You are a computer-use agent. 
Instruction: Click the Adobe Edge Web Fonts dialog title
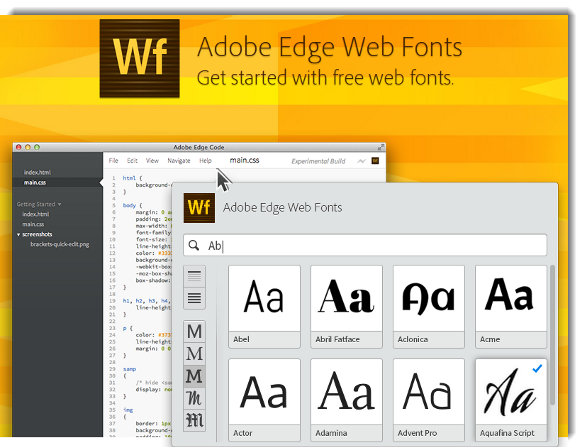coord(283,208)
